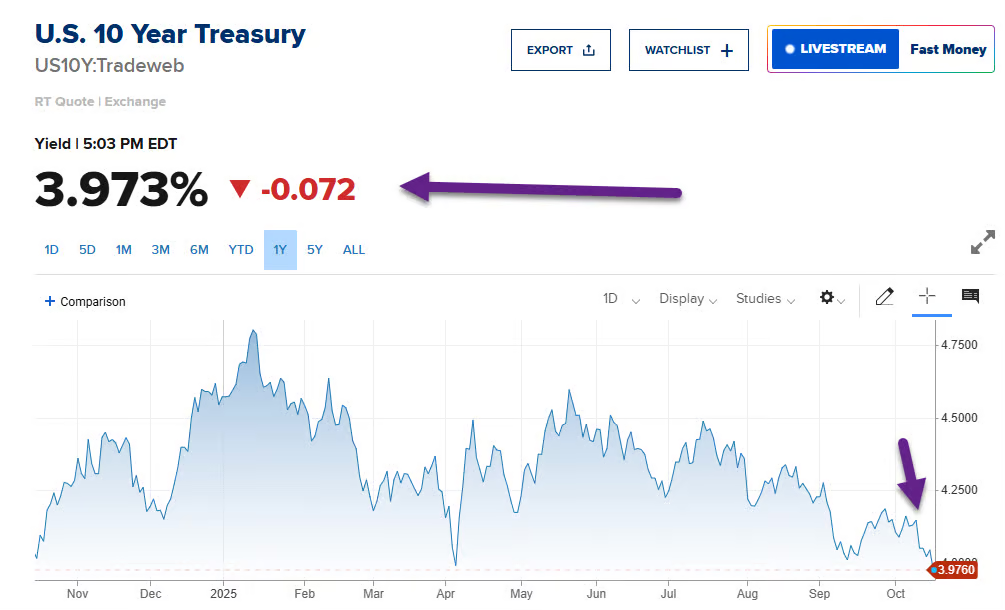The height and width of the screenshot is (610, 1005).
Task: Select the 1Y time range
Action: coord(280,250)
